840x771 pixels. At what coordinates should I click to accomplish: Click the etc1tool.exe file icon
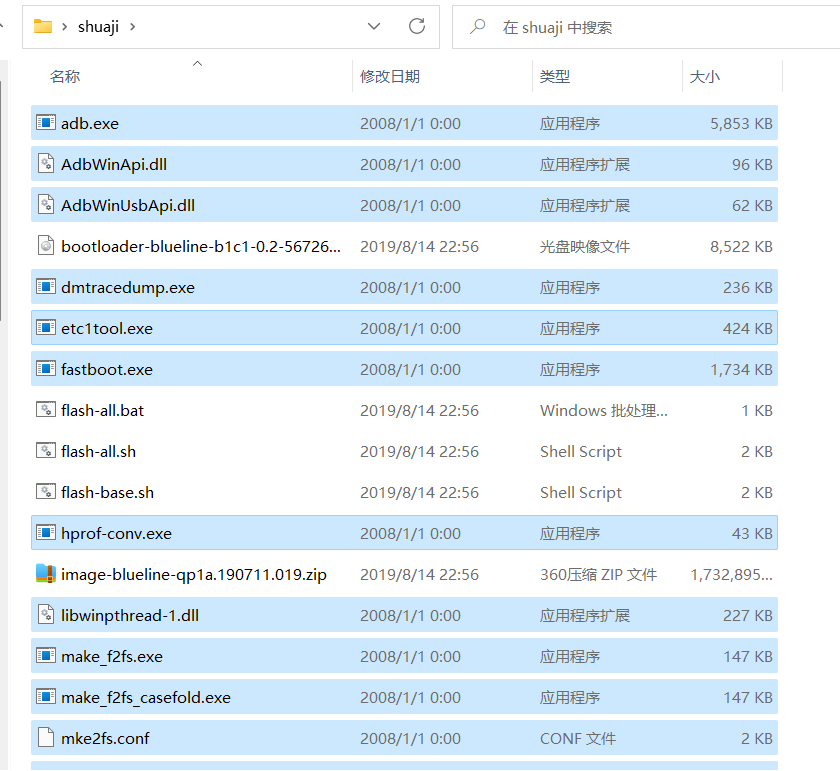(x=46, y=328)
